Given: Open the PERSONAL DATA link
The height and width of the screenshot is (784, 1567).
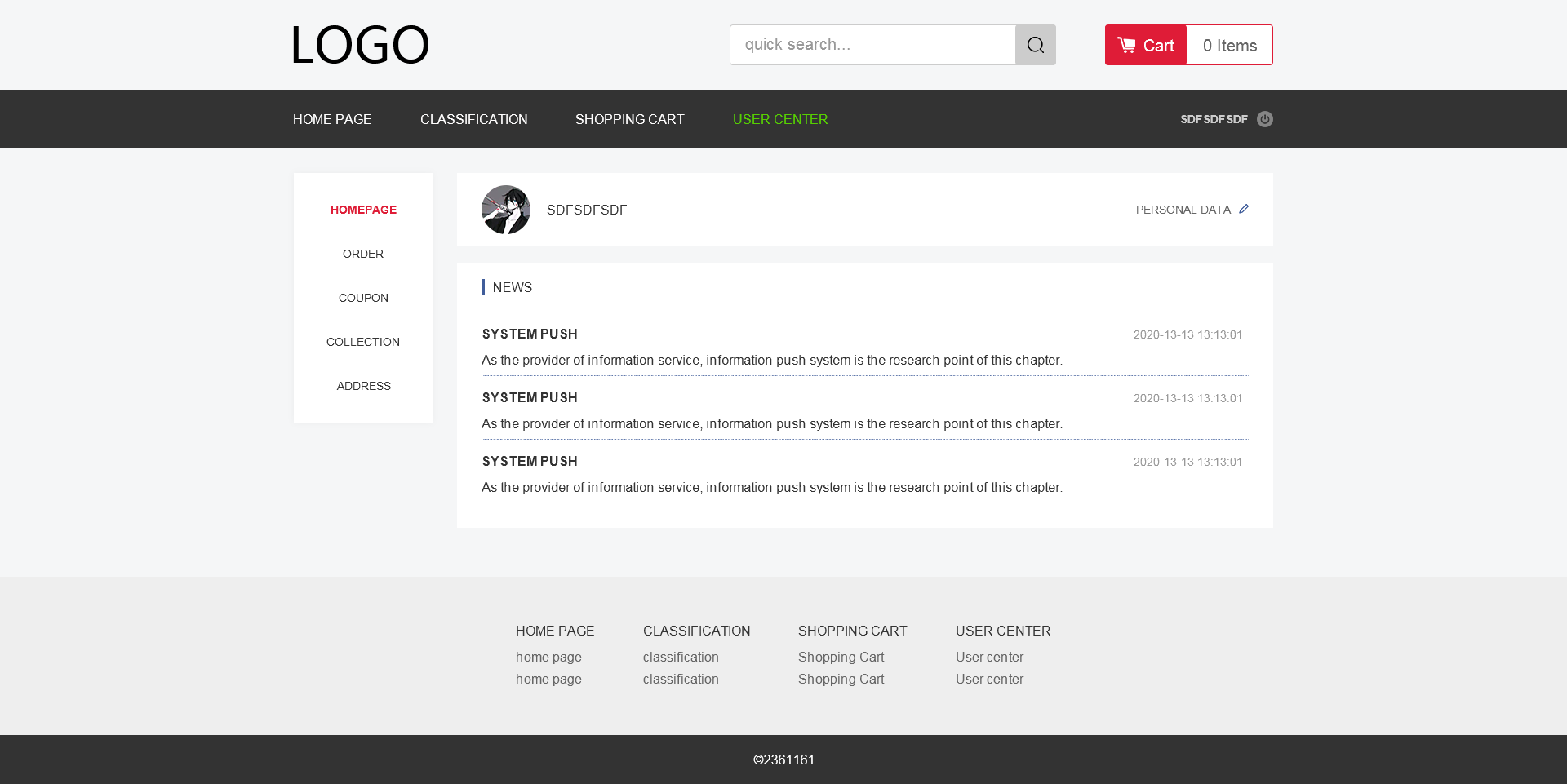Looking at the screenshot, I should (1183, 210).
